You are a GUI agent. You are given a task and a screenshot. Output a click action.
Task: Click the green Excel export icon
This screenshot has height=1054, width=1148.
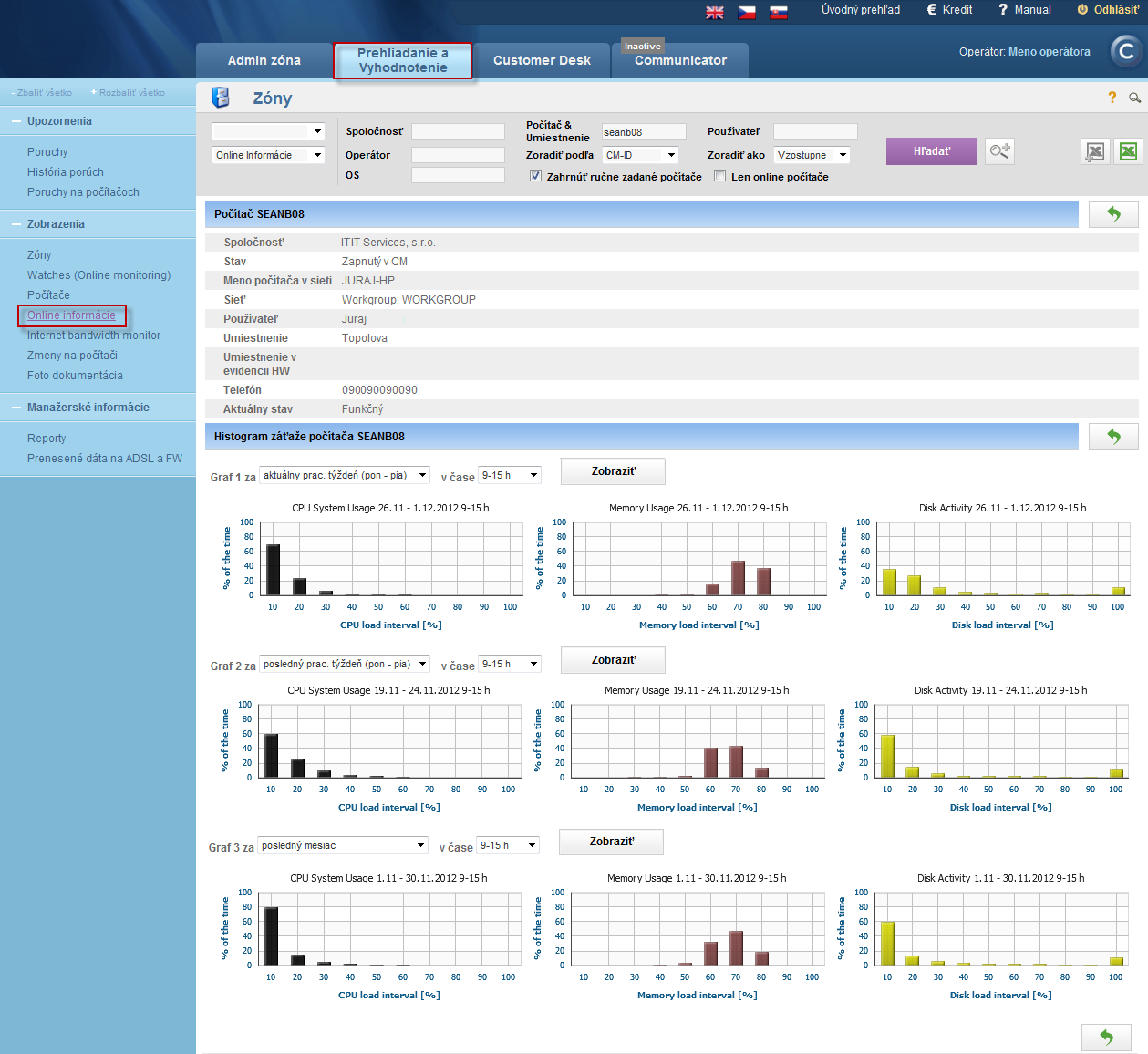[x=1128, y=151]
